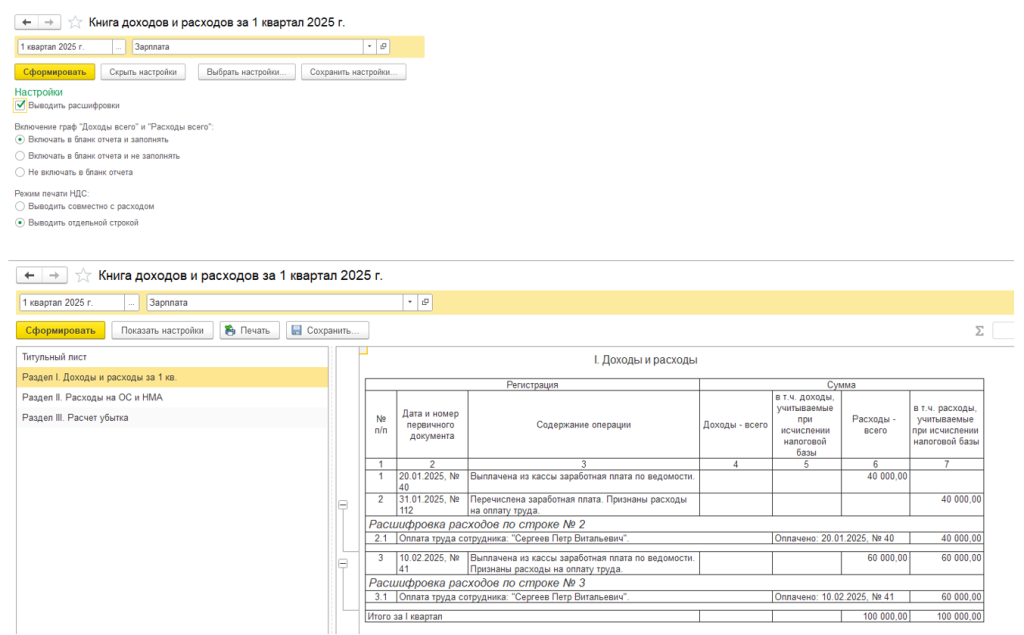The width and height of the screenshot is (1024, 635).
Task: Open organization dropdown arrow above Печать button
Action: tap(408, 302)
